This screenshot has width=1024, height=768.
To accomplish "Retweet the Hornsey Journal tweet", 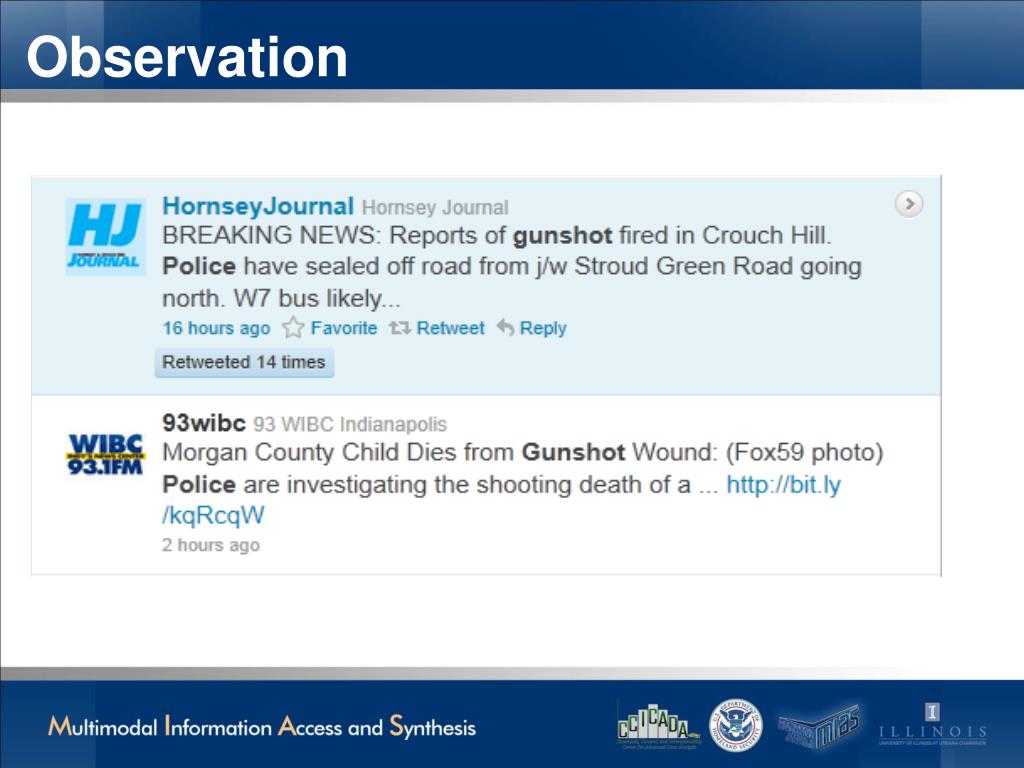I will tap(451, 328).
